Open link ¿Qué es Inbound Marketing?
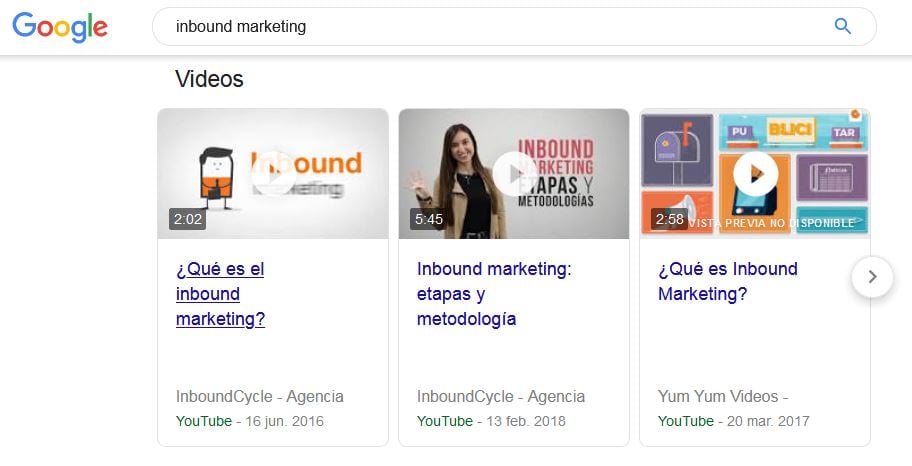This screenshot has width=912, height=466. [728, 281]
